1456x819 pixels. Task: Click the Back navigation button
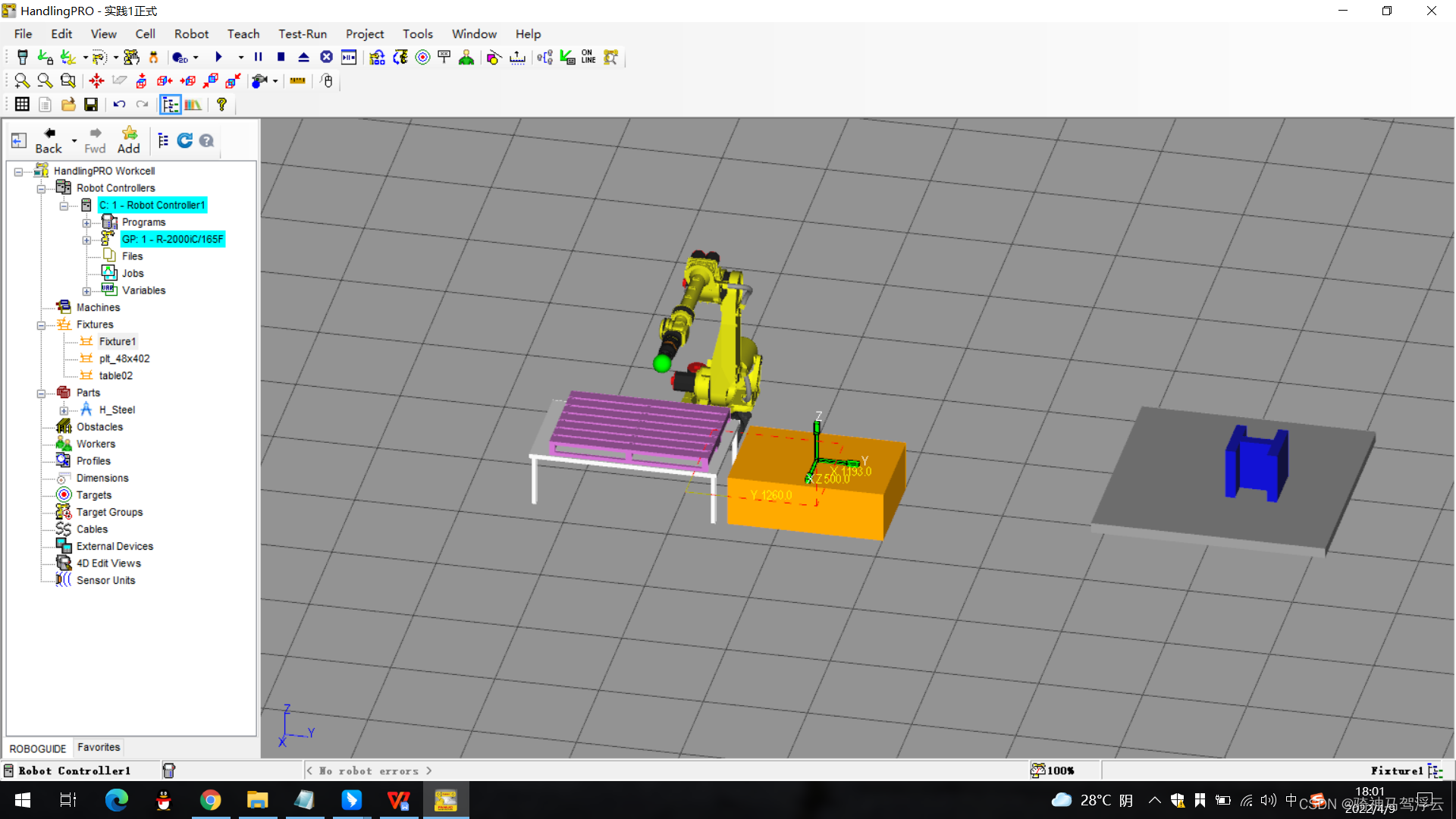point(49,140)
